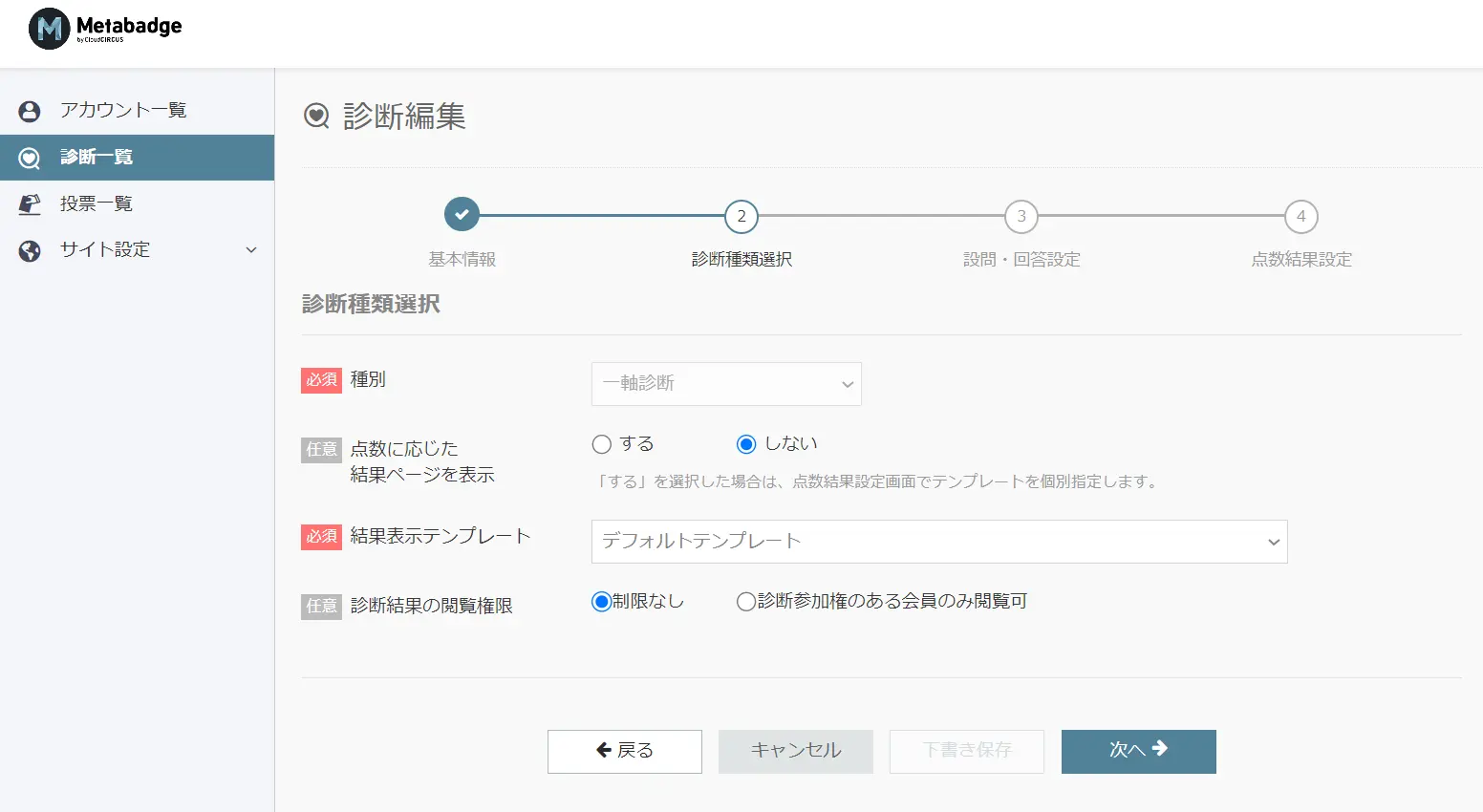The height and width of the screenshot is (812, 1483).
Task: Select the 制限なし radio button
Action: pyautogui.click(x=601, y=602)
